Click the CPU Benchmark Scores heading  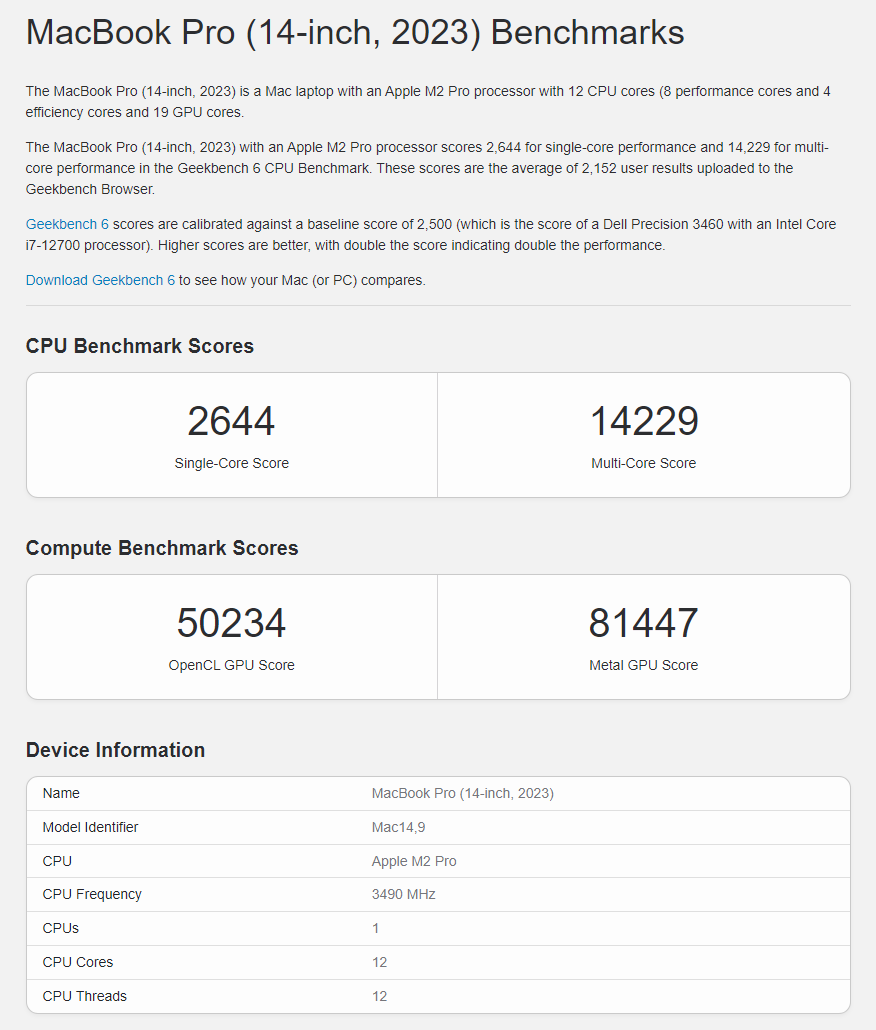[x=140, y=346]
